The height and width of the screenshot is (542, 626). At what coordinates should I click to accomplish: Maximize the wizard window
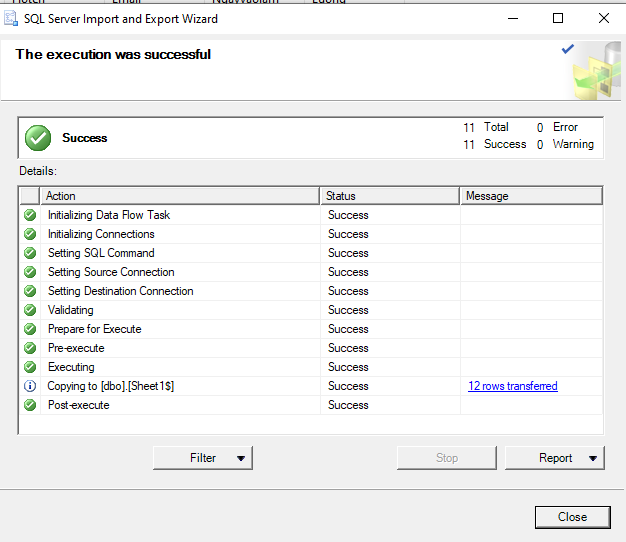(558, 18)
